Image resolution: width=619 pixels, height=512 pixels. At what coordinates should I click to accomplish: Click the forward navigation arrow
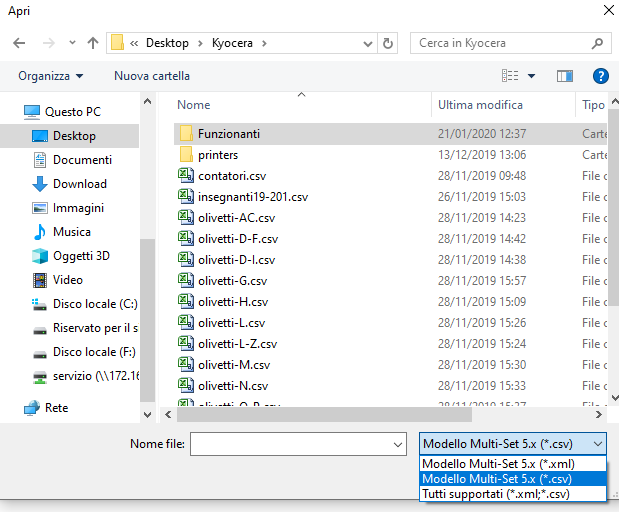tap(49, 43)
